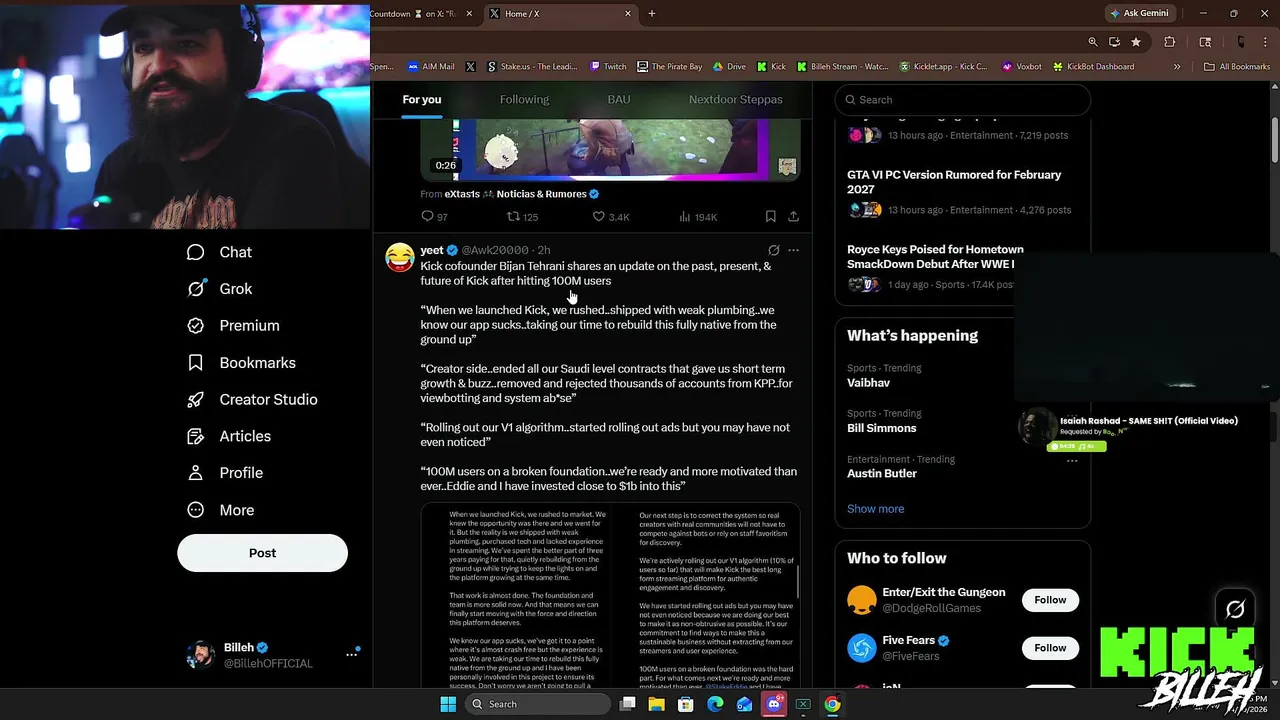
Task: Expand trends with Show more
Action: [x=875, y=509]
